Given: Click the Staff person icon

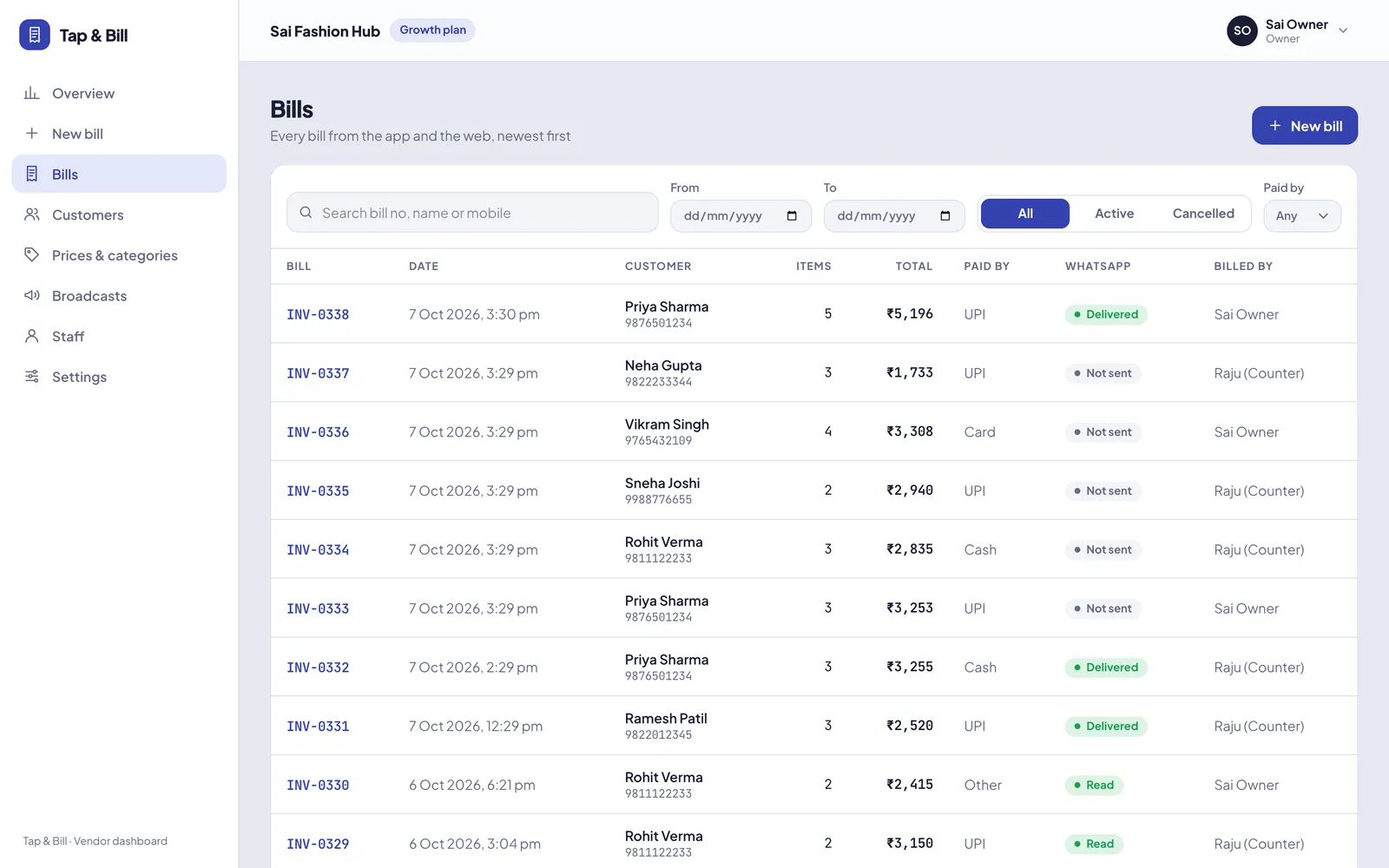Looking at the screenshot, I should [32, 336].
